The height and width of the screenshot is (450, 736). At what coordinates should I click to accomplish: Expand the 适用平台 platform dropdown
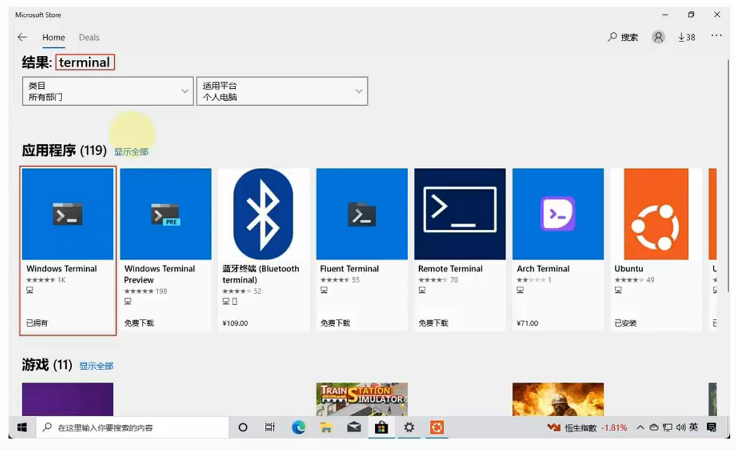pos(282,91)
